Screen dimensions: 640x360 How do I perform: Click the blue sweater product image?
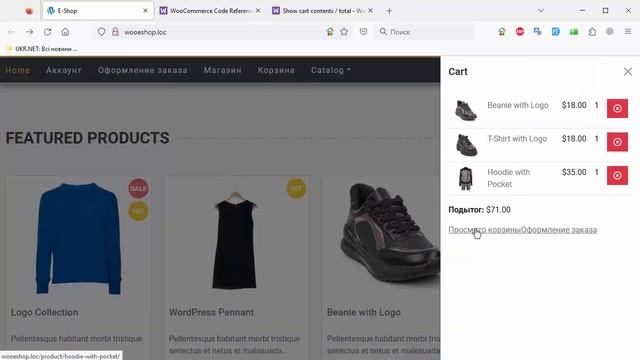[78, 239]
